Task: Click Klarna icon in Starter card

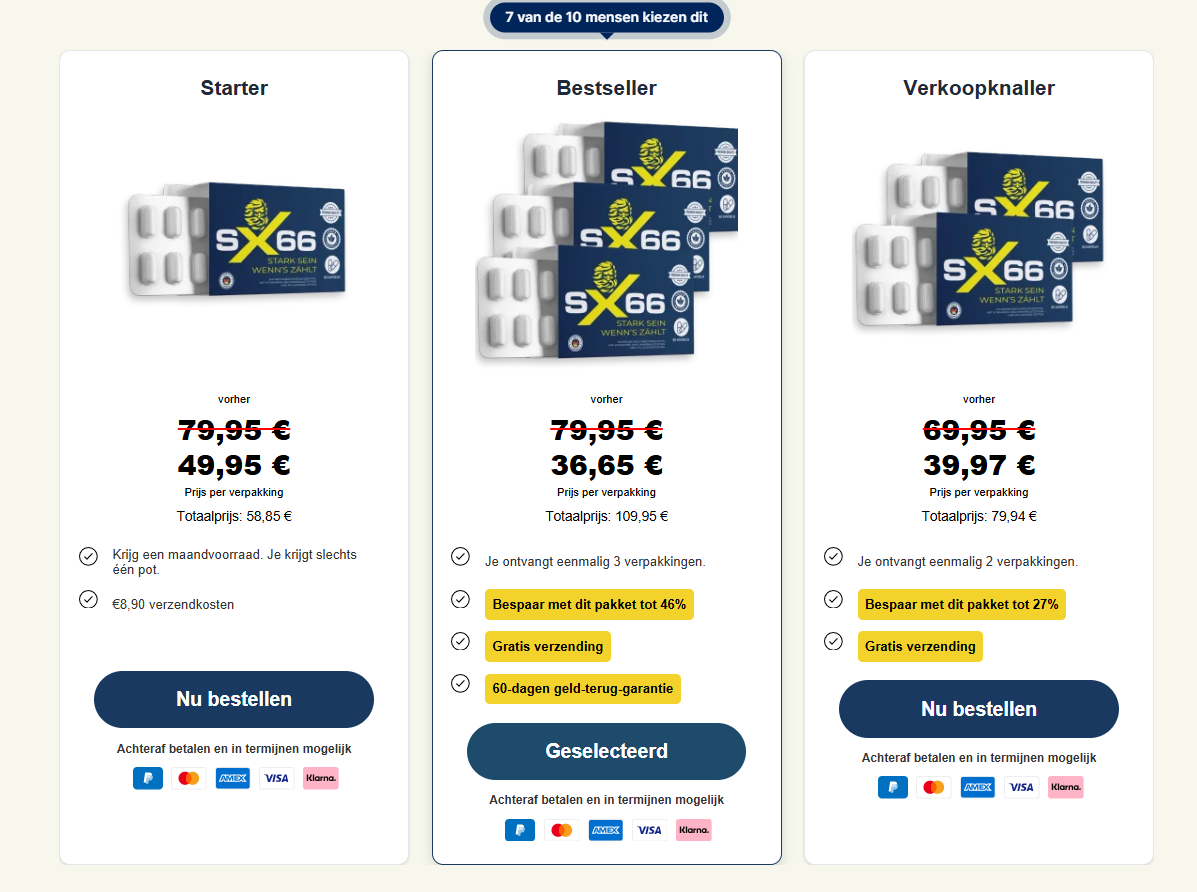Action: [x=321, y=778]
